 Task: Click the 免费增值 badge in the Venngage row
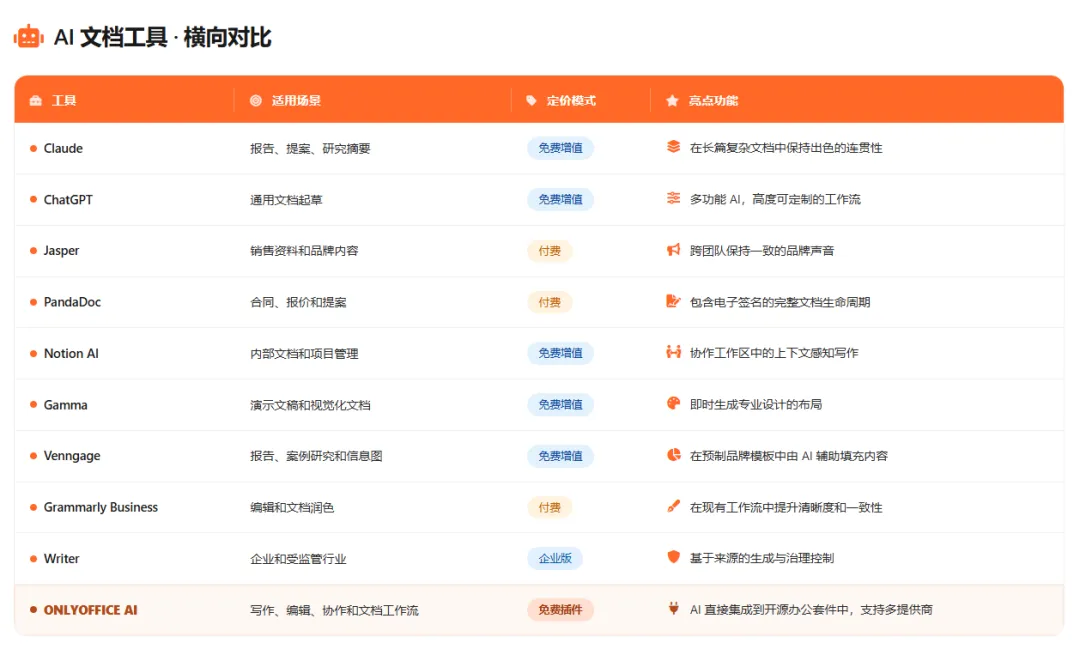560,456
